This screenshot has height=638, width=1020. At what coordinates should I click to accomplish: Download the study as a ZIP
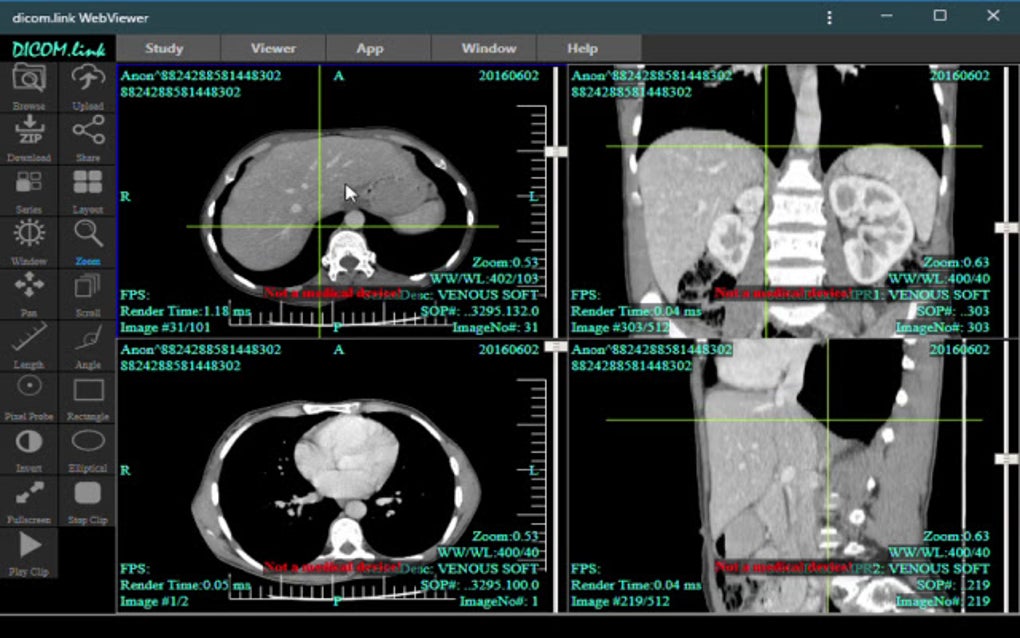pyautogui.click(x=28, y=131)
